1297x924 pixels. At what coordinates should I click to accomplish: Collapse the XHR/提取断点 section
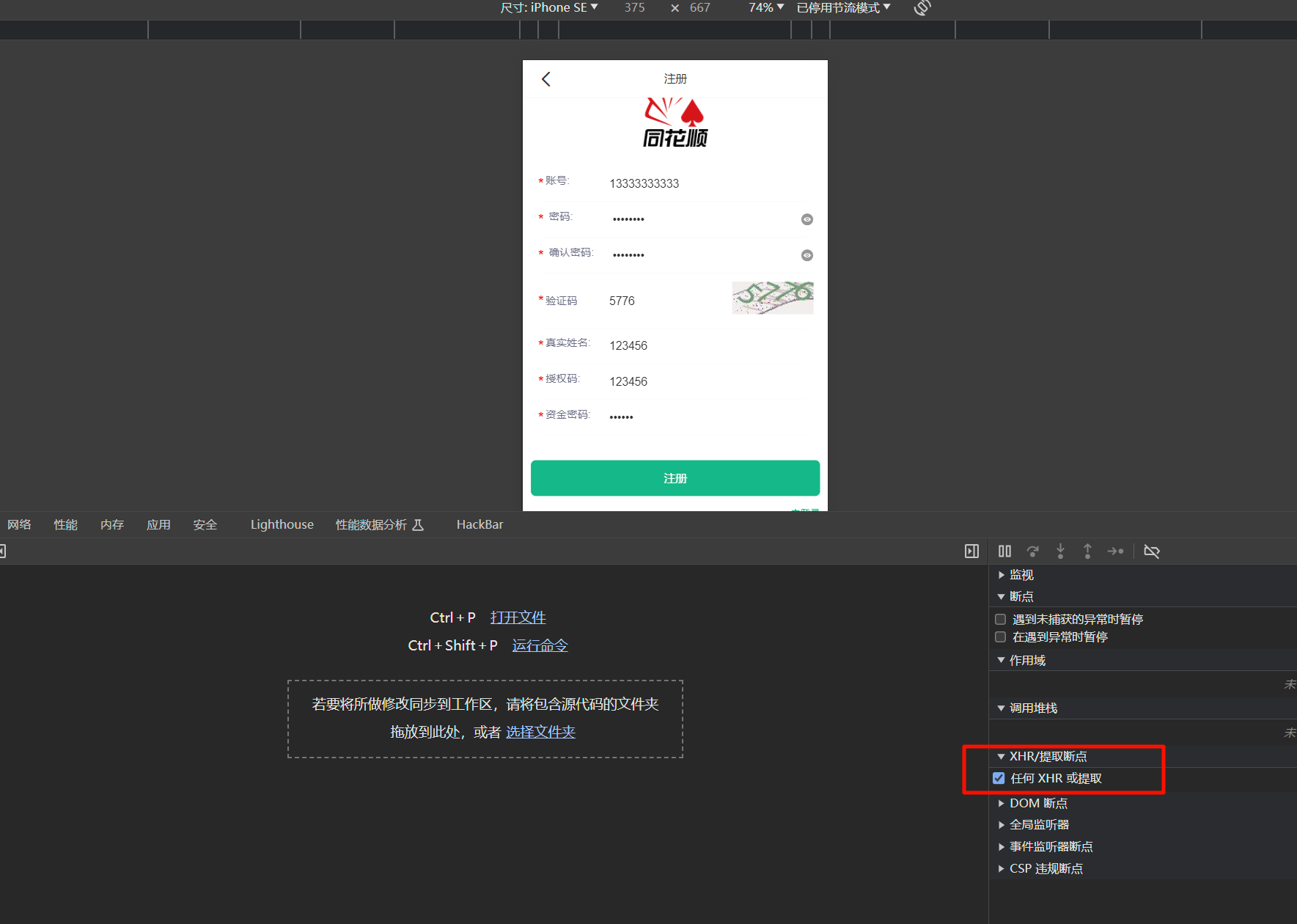[1048, 756]
